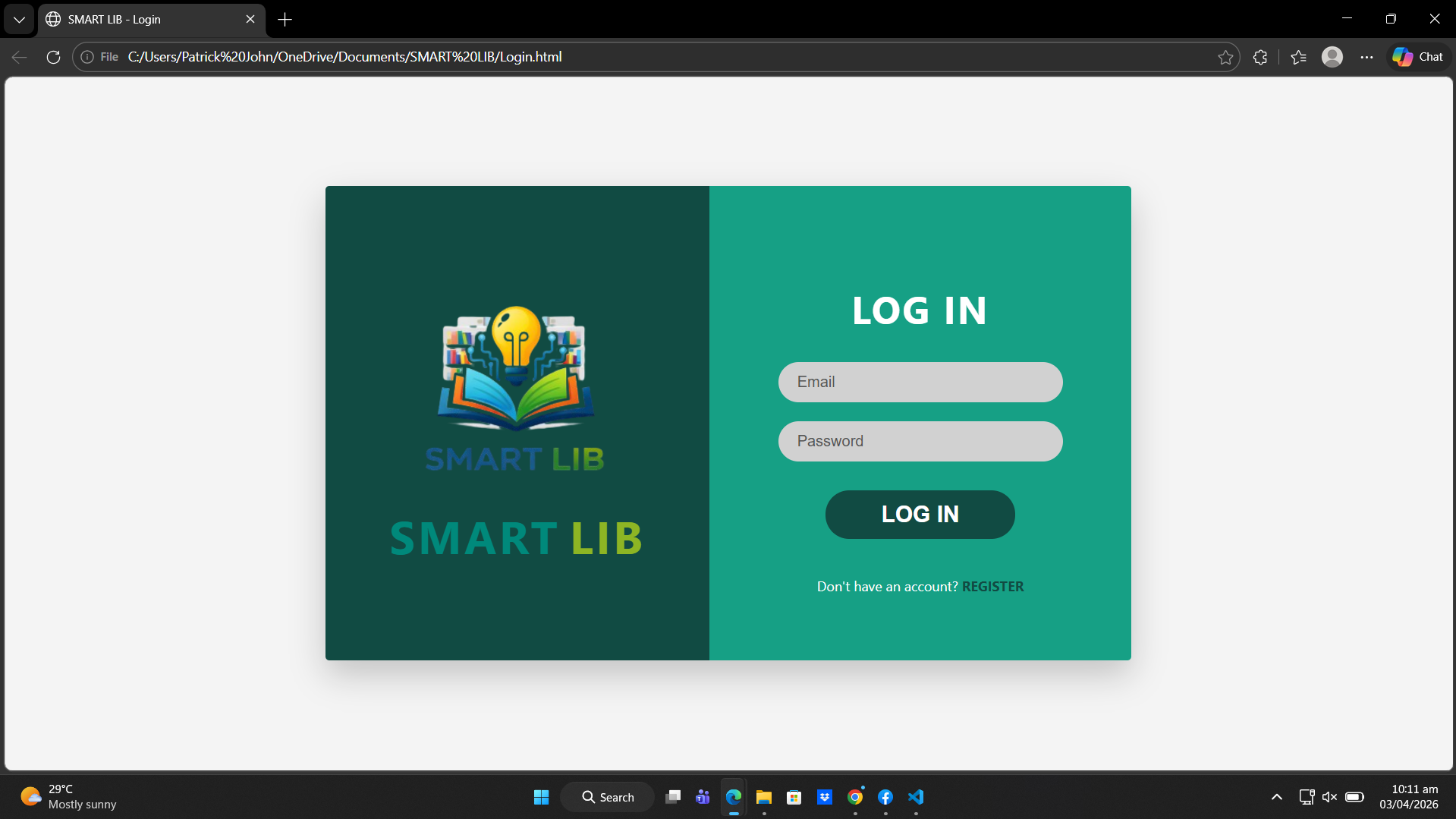1456x819 pixels.
Task: Click the page reload icon
Action: pos(52,56)
